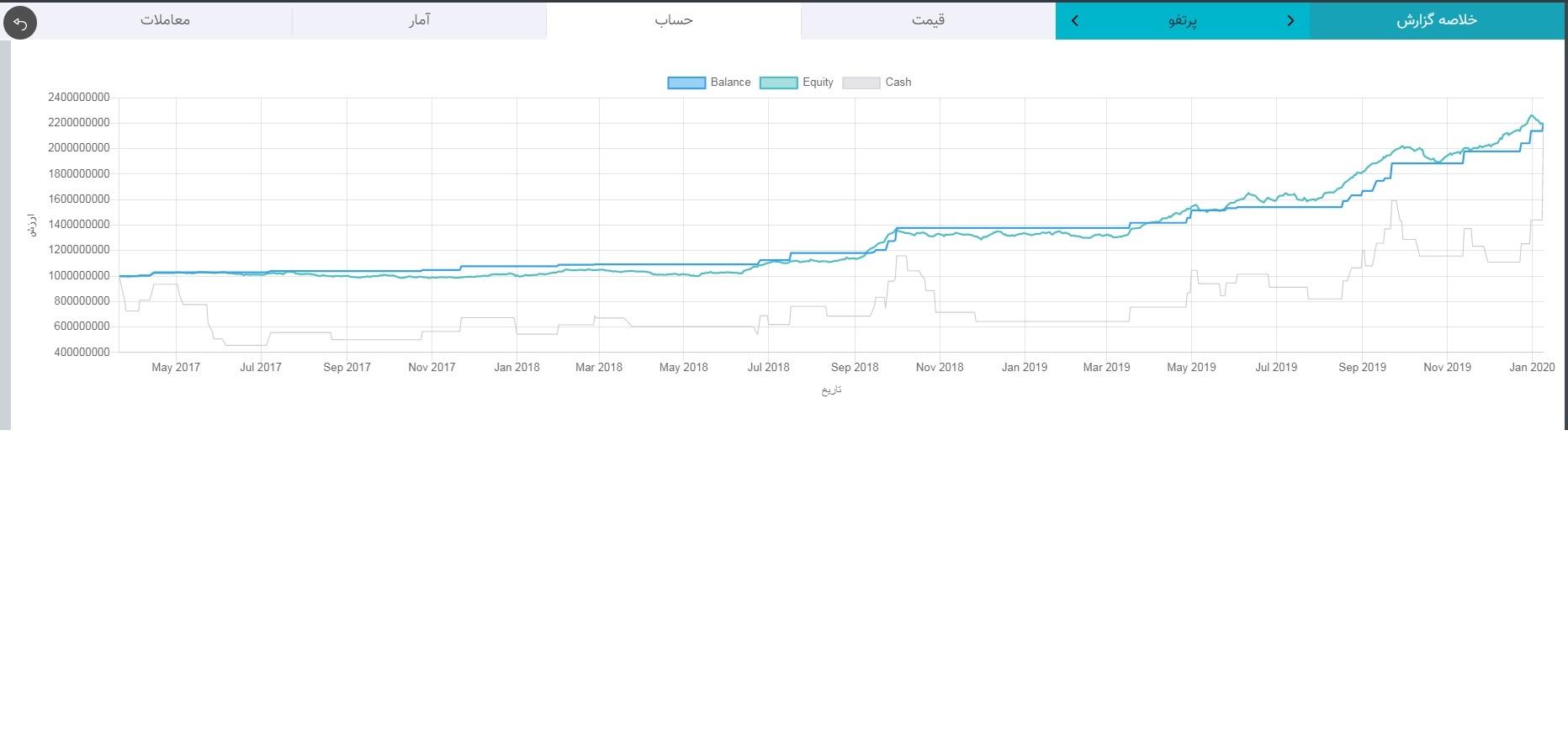Click the Nov 2017 x-axis label
Screen dimensions: 1568x733
tap(432, 368)
